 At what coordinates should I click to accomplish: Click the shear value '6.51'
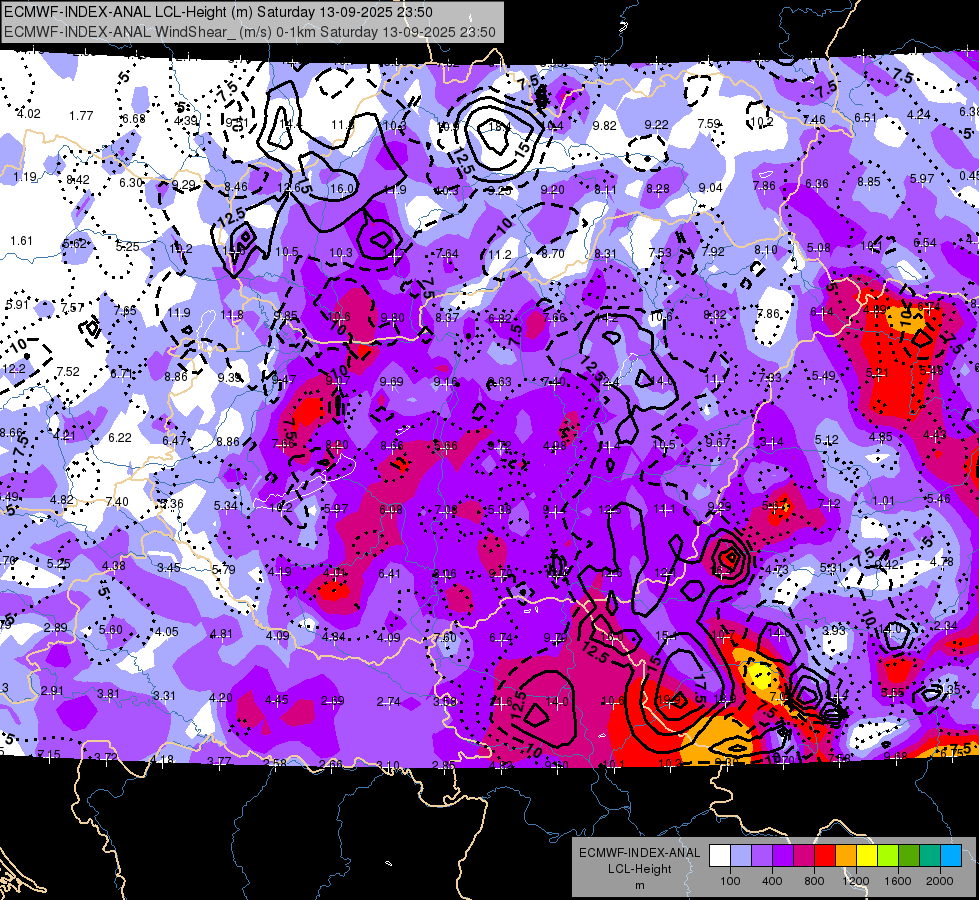(866, 117)
